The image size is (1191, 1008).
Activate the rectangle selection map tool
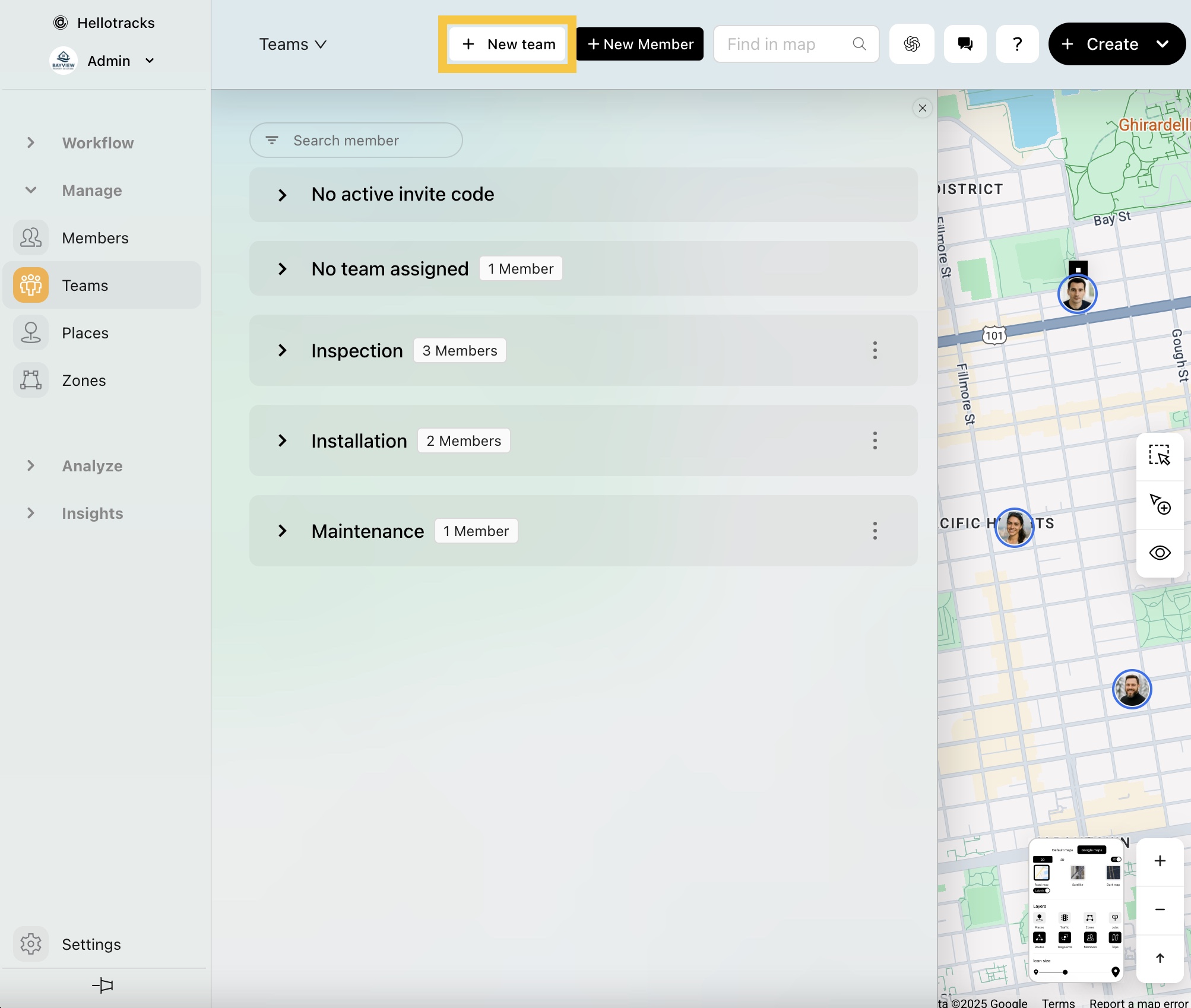point(1159,455)
